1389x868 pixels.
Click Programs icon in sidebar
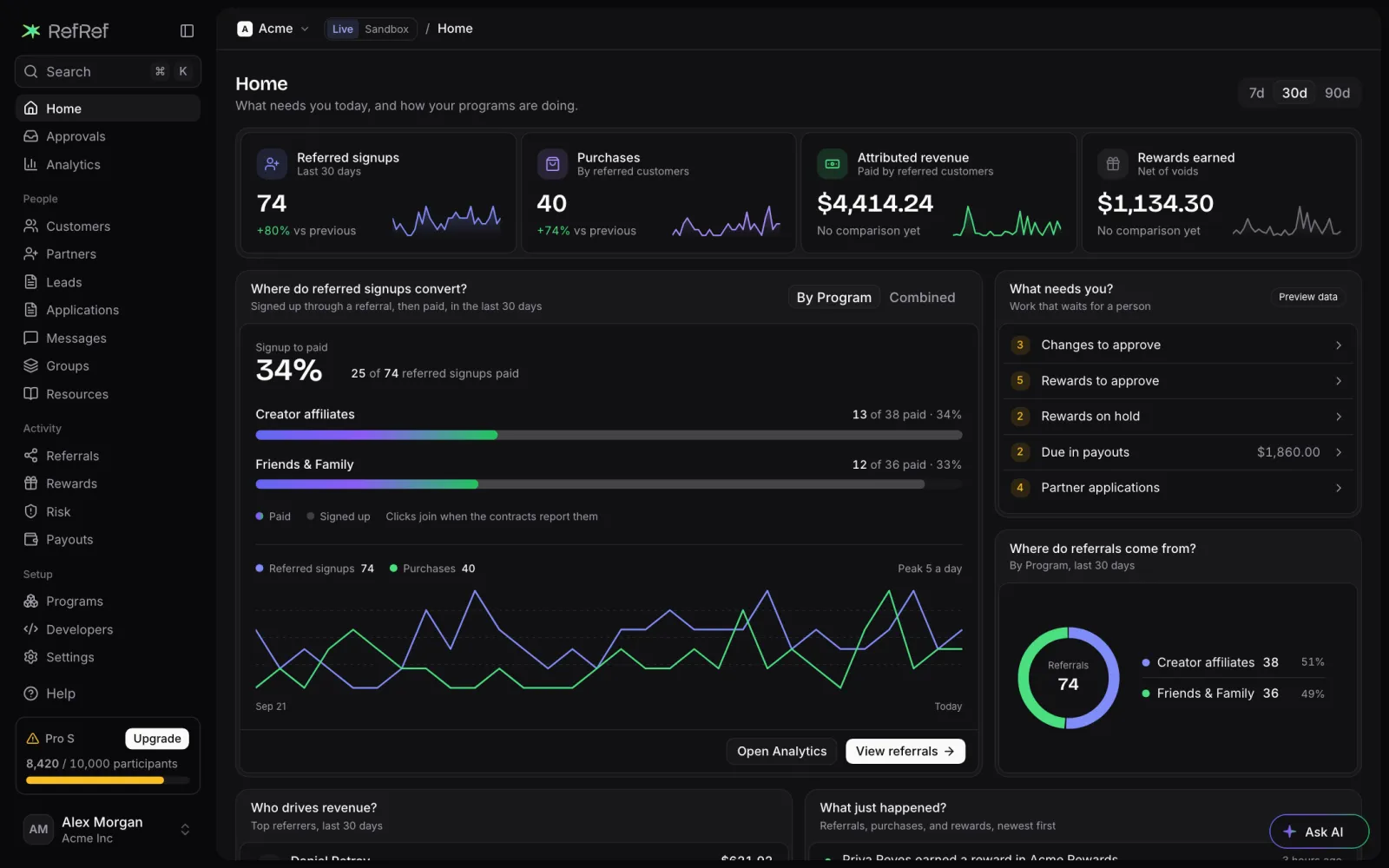pyautogui.click(x=31, y=601)
